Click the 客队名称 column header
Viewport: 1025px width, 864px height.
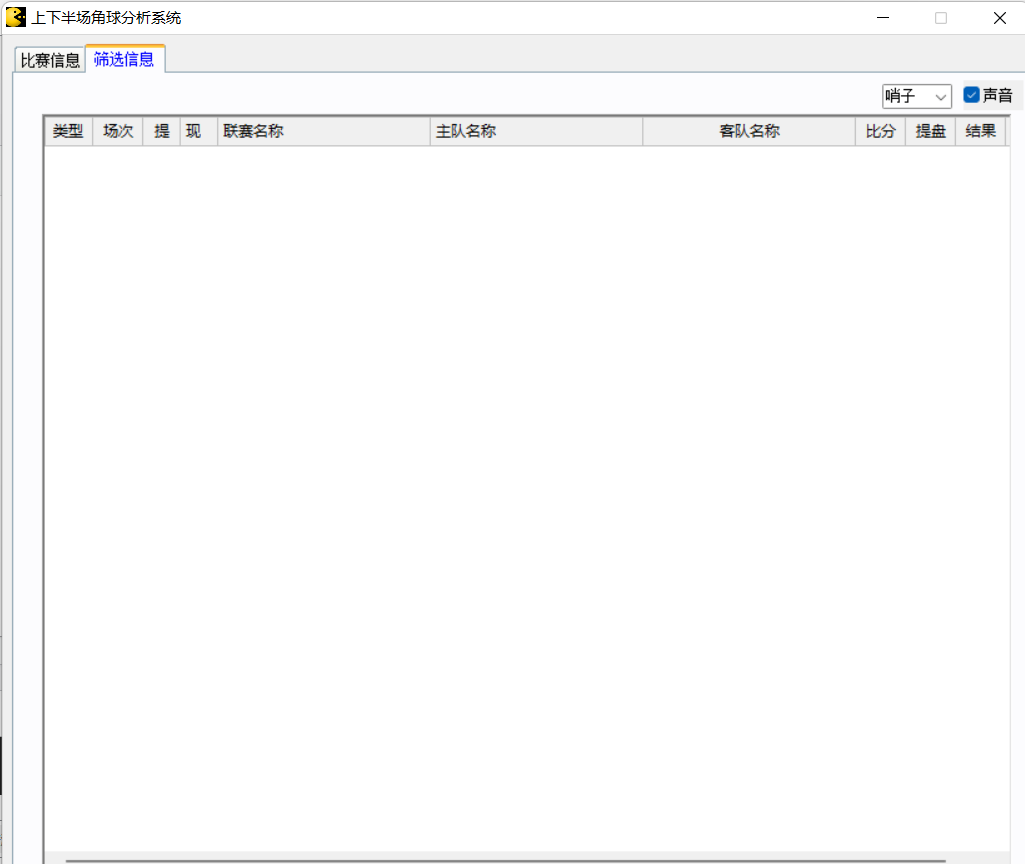[x=749, y=131]
